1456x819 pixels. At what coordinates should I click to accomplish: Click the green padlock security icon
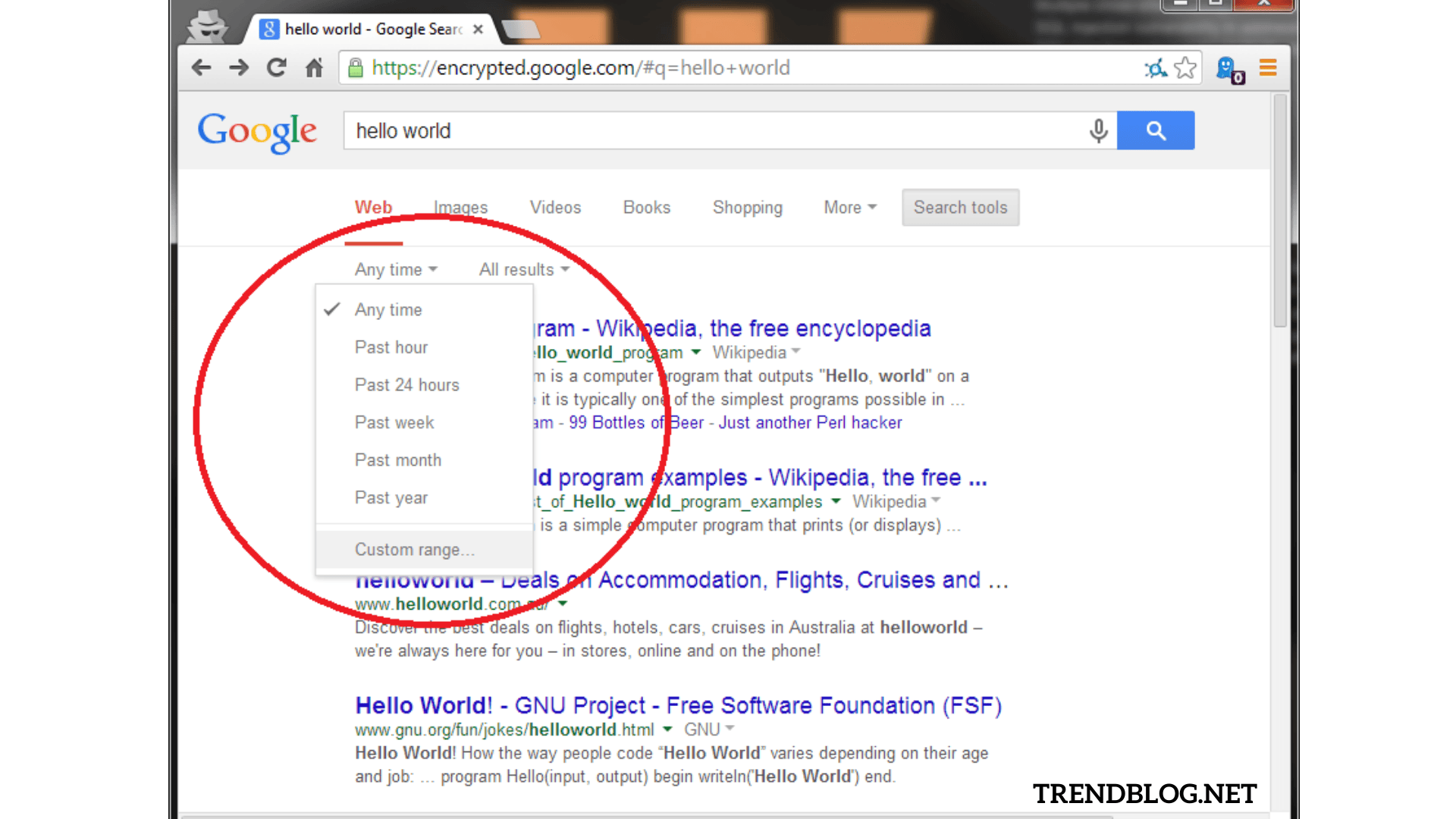[355, 68]
